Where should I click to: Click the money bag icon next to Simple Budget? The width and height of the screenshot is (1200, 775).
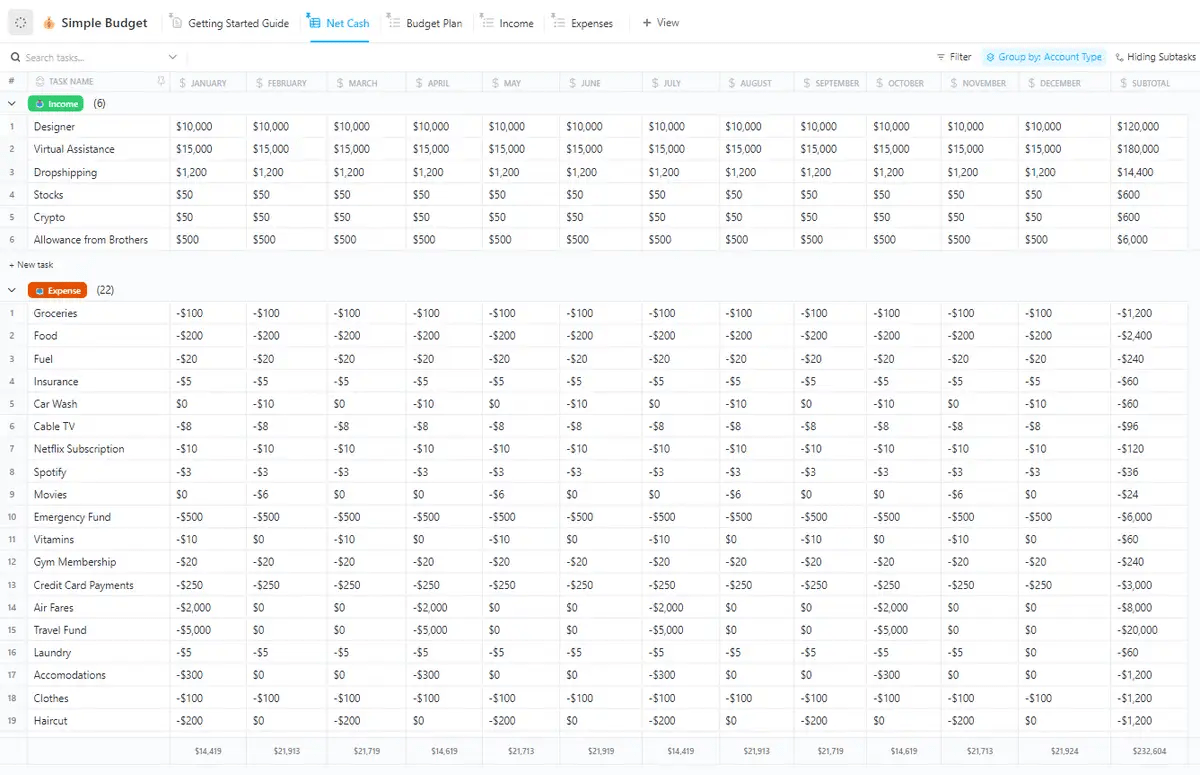(49, 23)
